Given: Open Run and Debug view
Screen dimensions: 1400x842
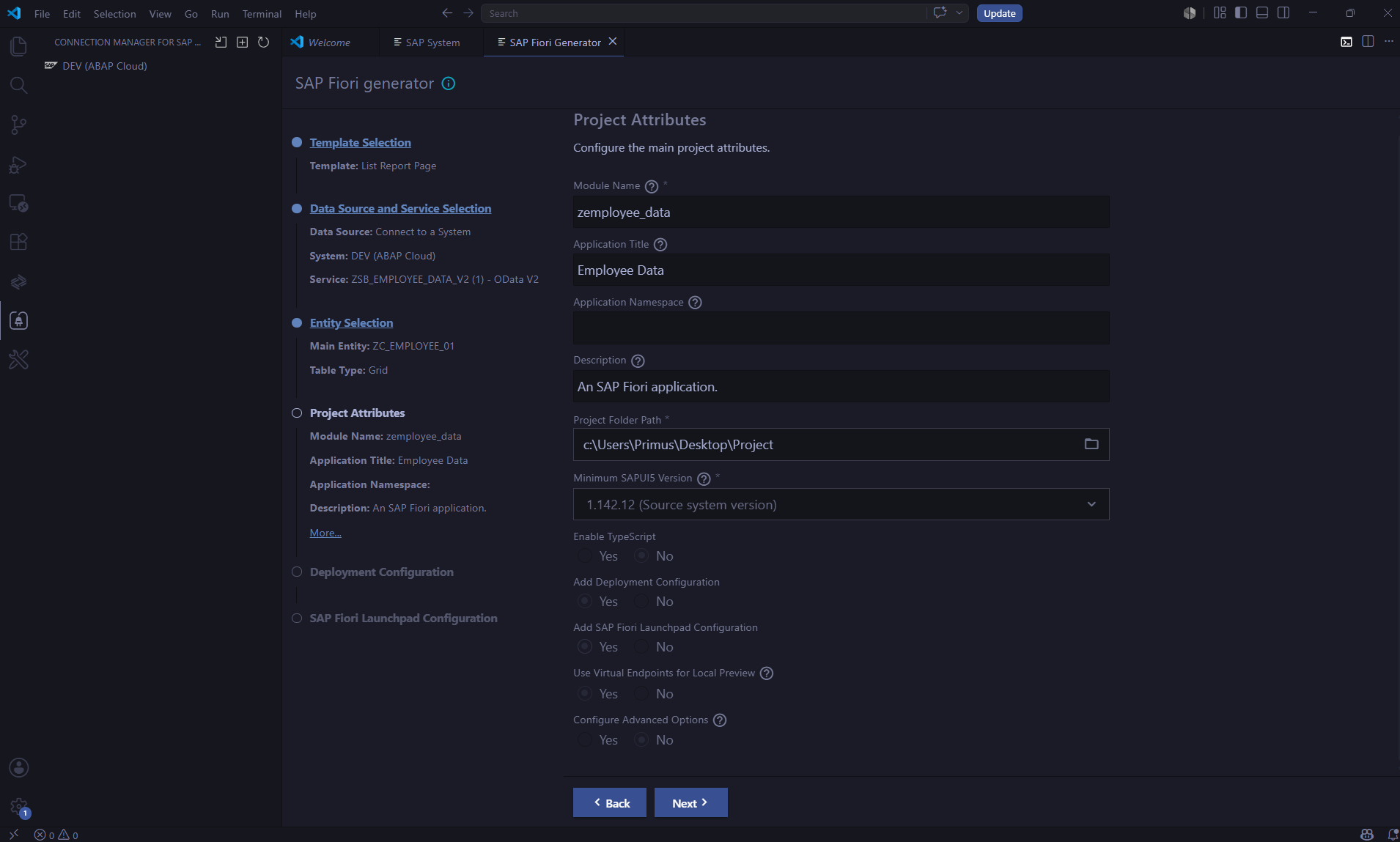Looking at the screenshot, I should point(18,164).
